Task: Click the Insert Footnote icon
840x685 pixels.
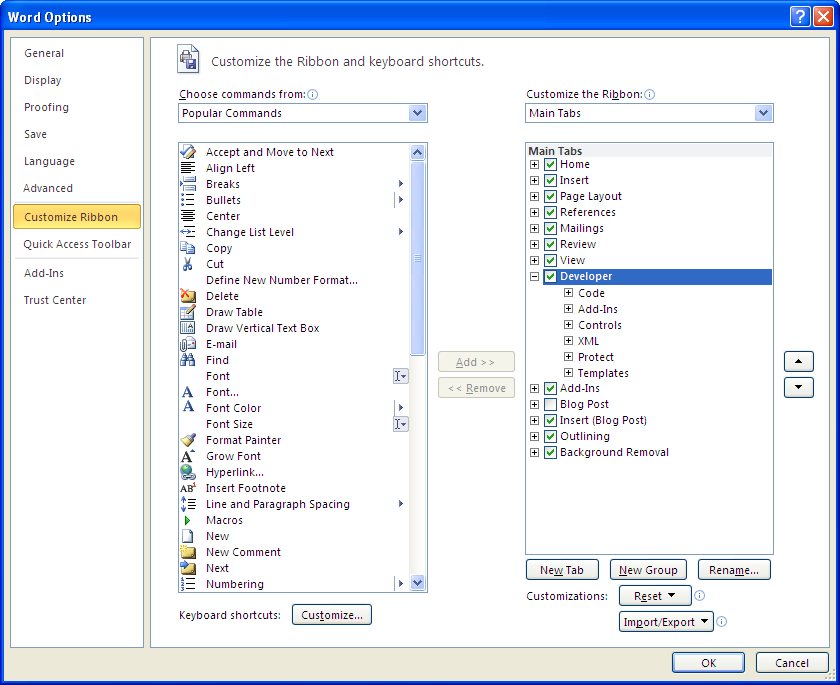Action: point(188,488)
